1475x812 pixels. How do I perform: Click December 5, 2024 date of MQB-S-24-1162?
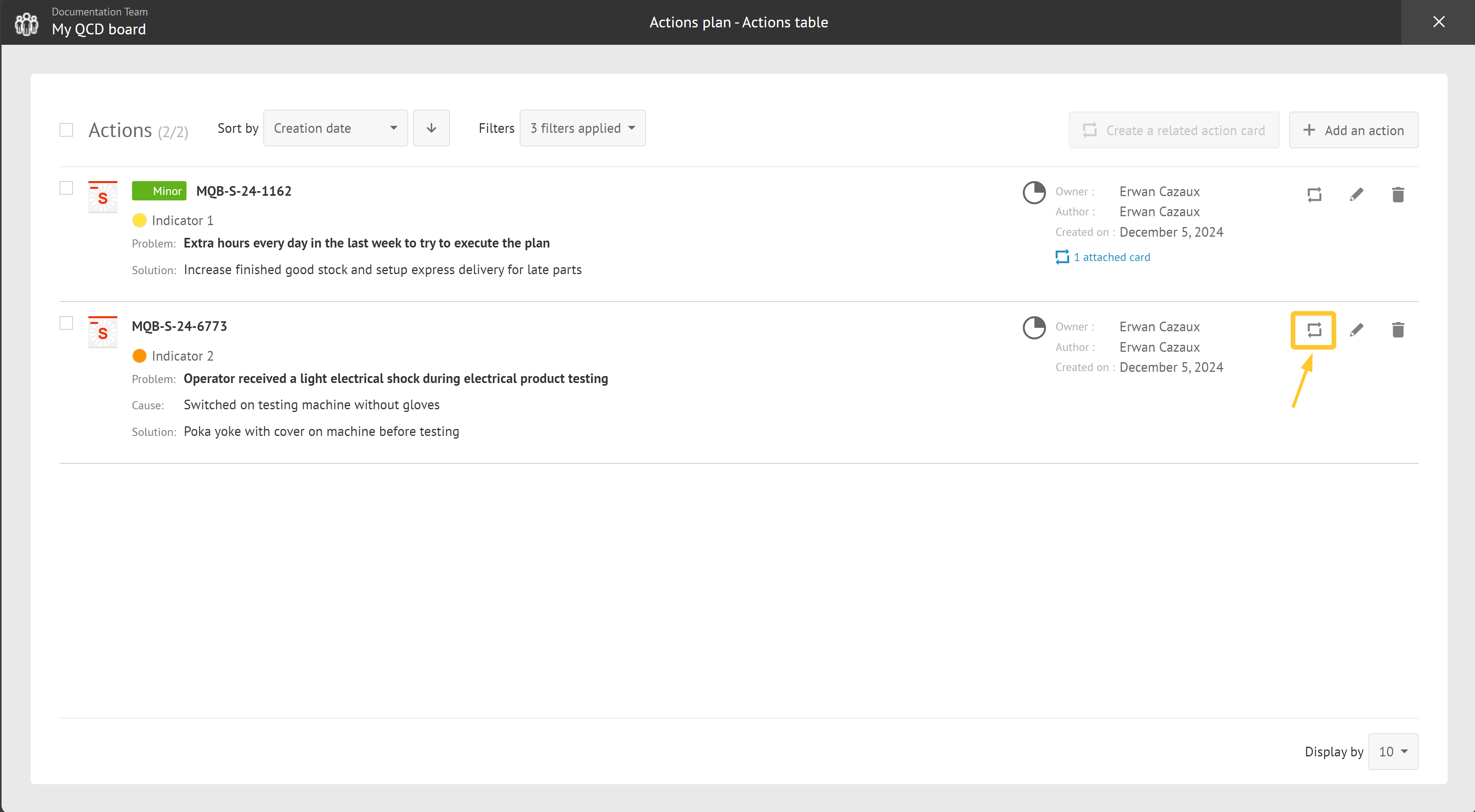(1171, 232)
